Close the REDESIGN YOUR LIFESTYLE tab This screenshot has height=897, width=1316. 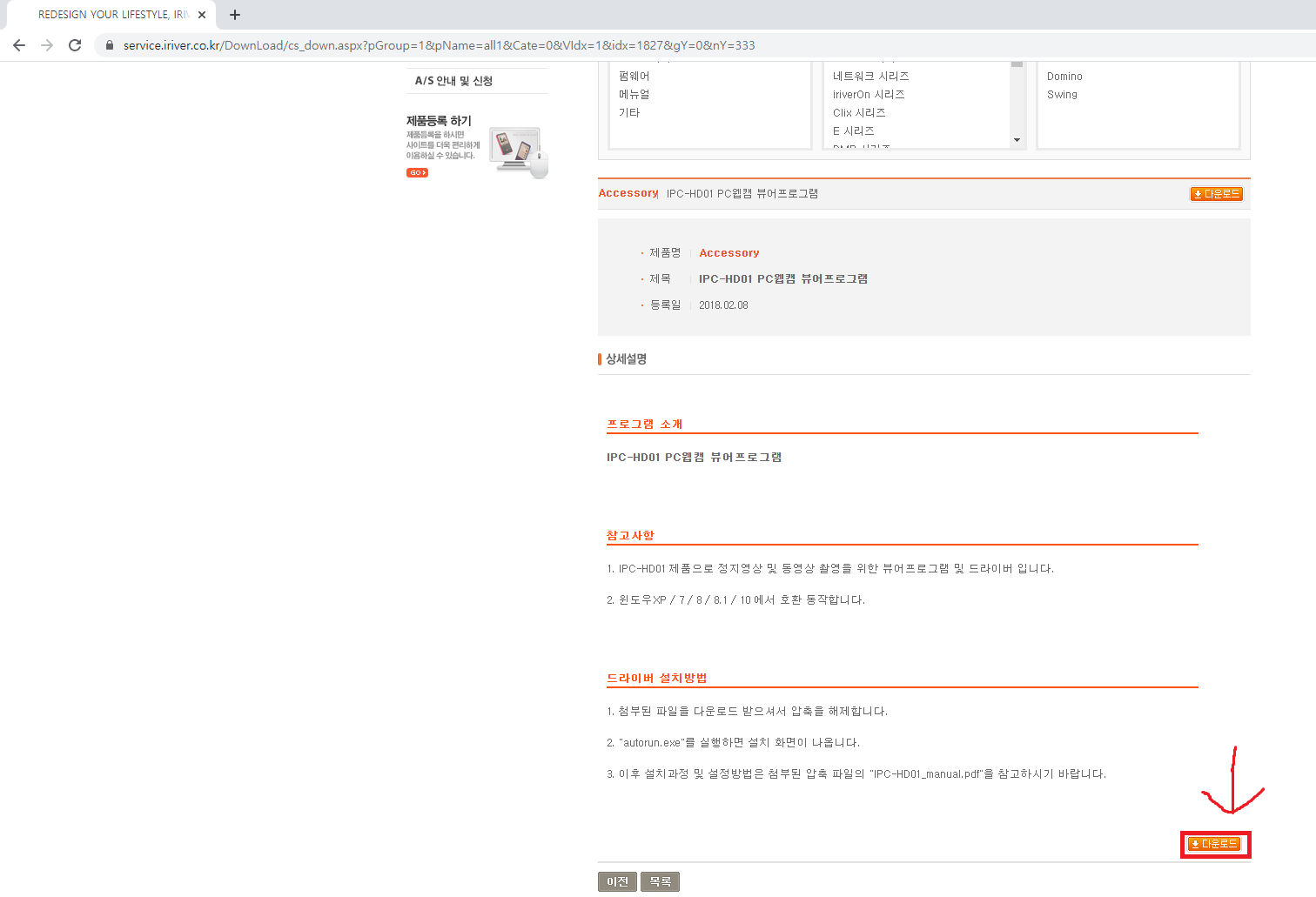[x=202, y=15]
